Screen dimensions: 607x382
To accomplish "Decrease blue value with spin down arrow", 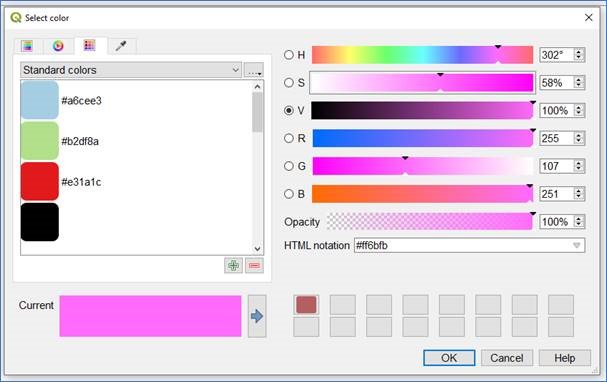I will point(579,198).
